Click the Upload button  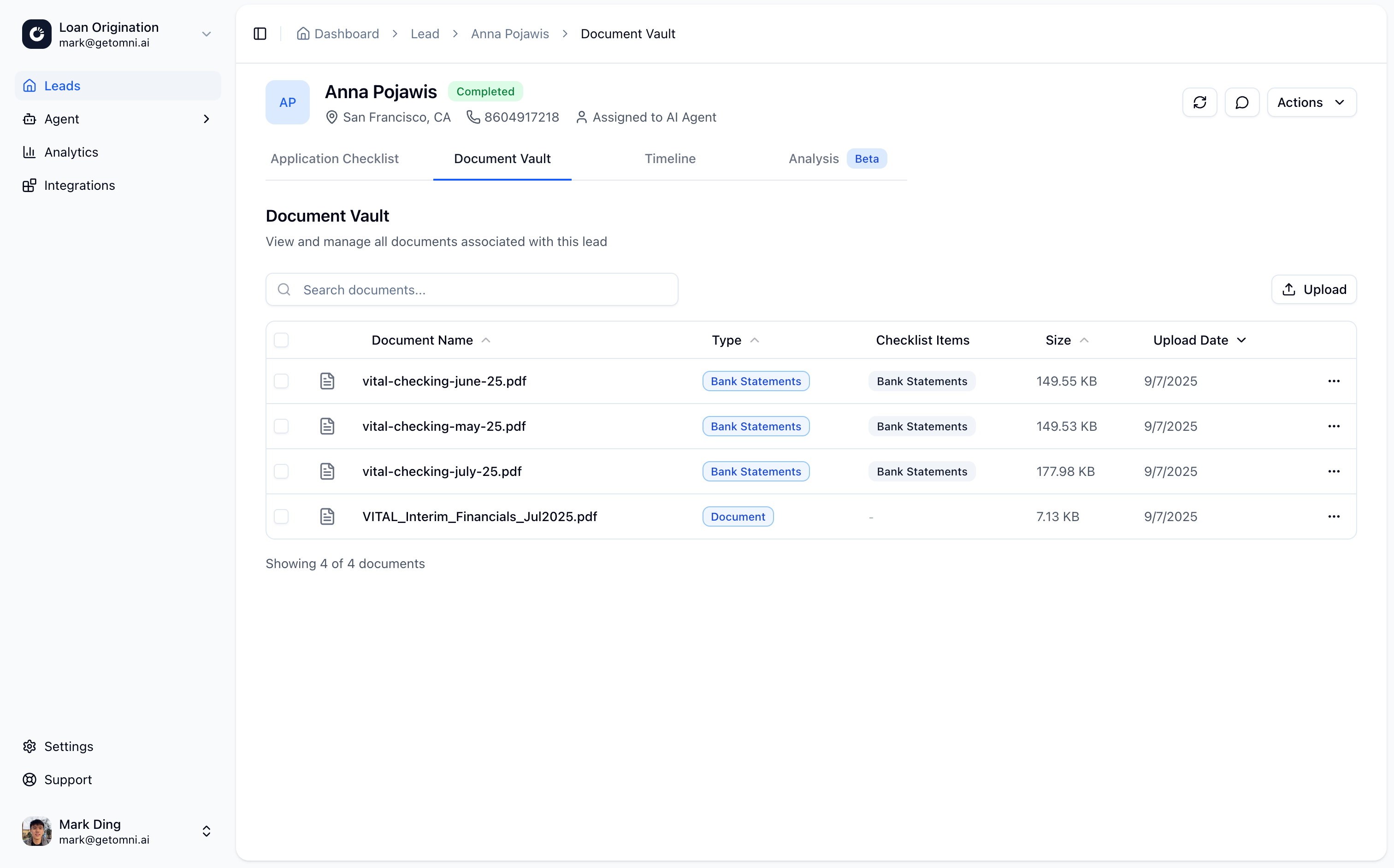pos(1314,289)
